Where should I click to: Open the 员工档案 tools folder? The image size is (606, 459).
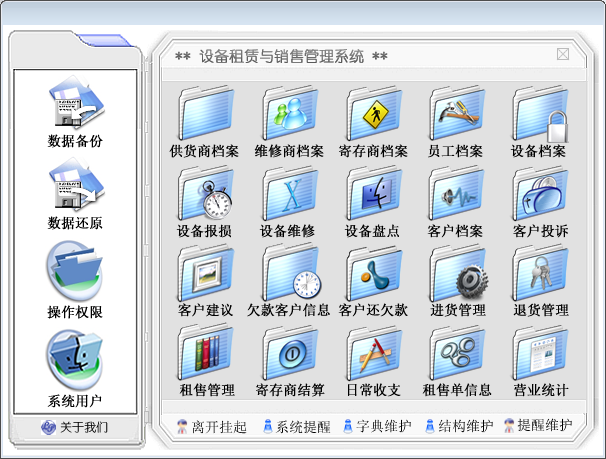click(x=457, y=113)
